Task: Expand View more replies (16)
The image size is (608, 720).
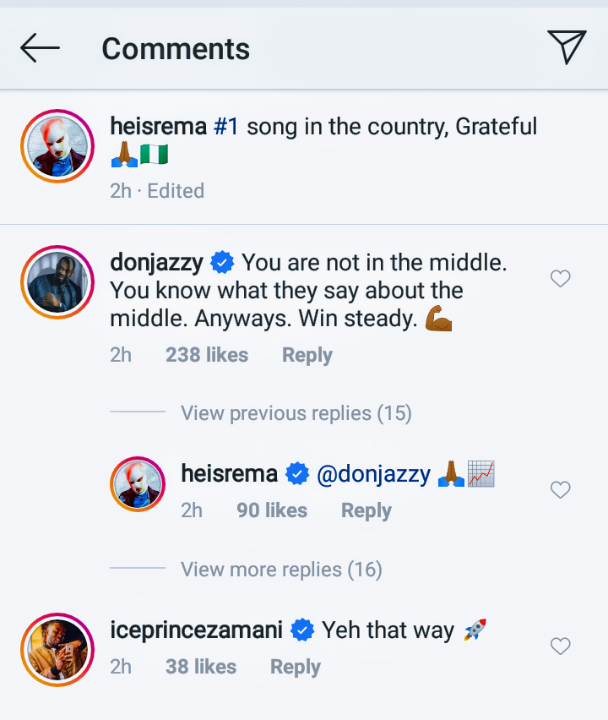Action: (x=281, y=569)
